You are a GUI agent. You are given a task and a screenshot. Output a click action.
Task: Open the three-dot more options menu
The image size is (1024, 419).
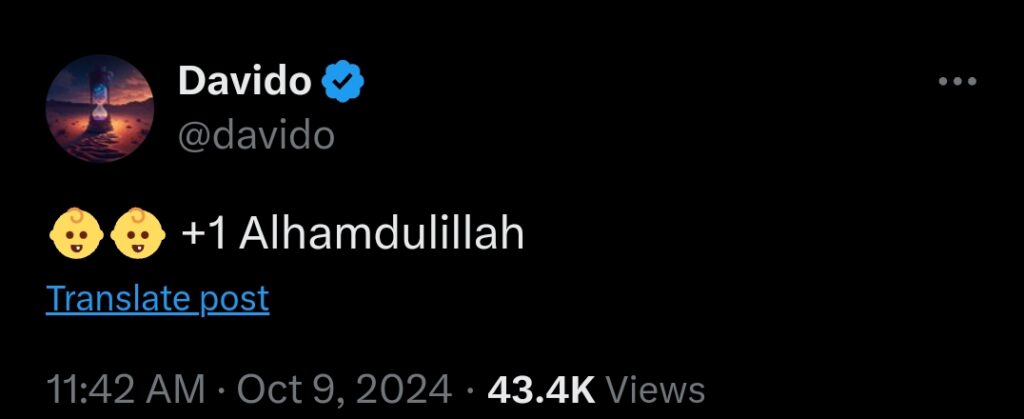click(957, 82)
